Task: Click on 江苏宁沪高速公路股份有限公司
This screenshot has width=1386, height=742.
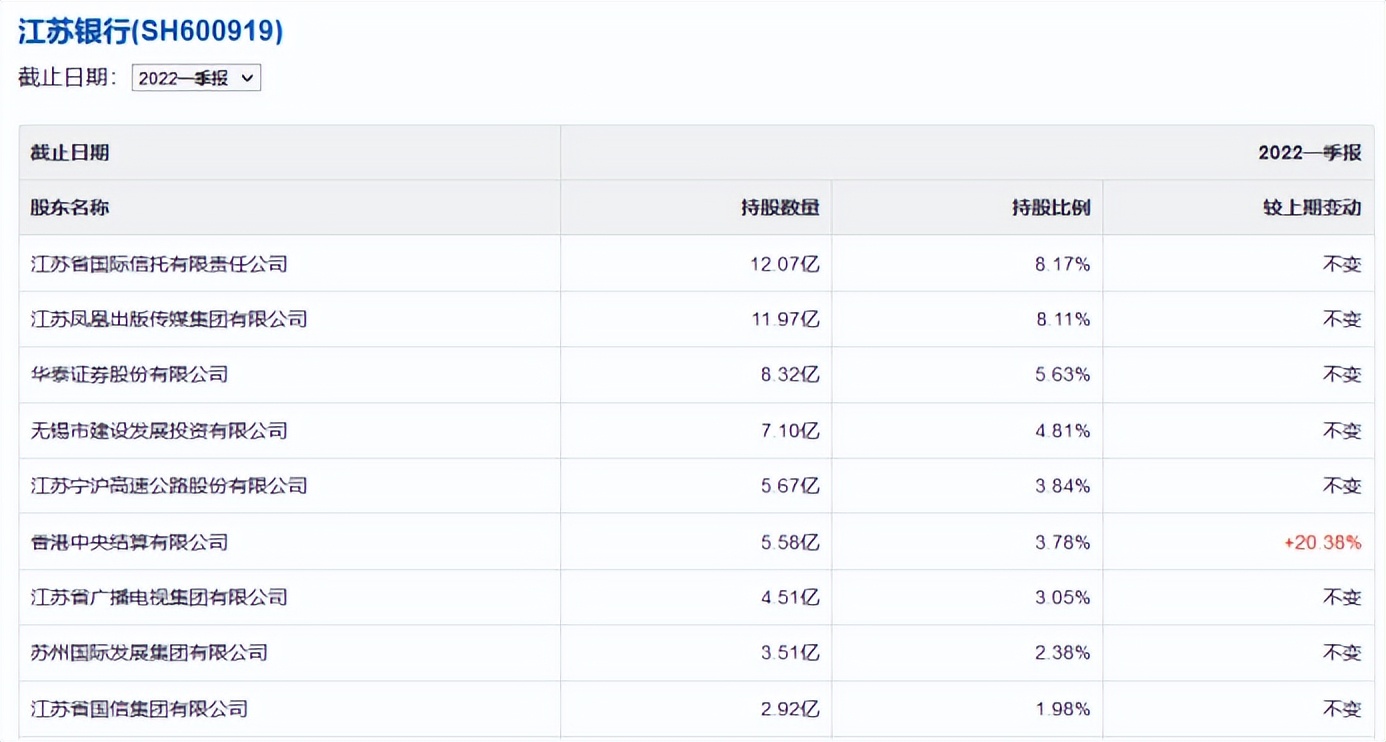Action: (169, 486)
